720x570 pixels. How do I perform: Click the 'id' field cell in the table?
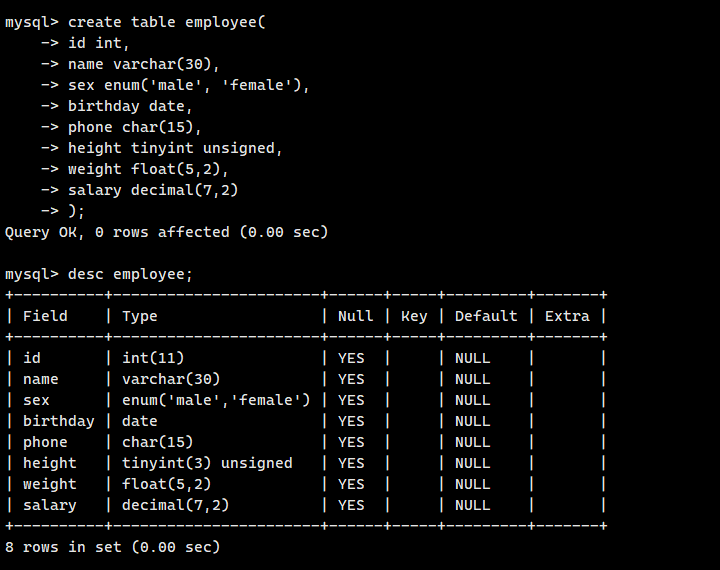click(32, 358)
